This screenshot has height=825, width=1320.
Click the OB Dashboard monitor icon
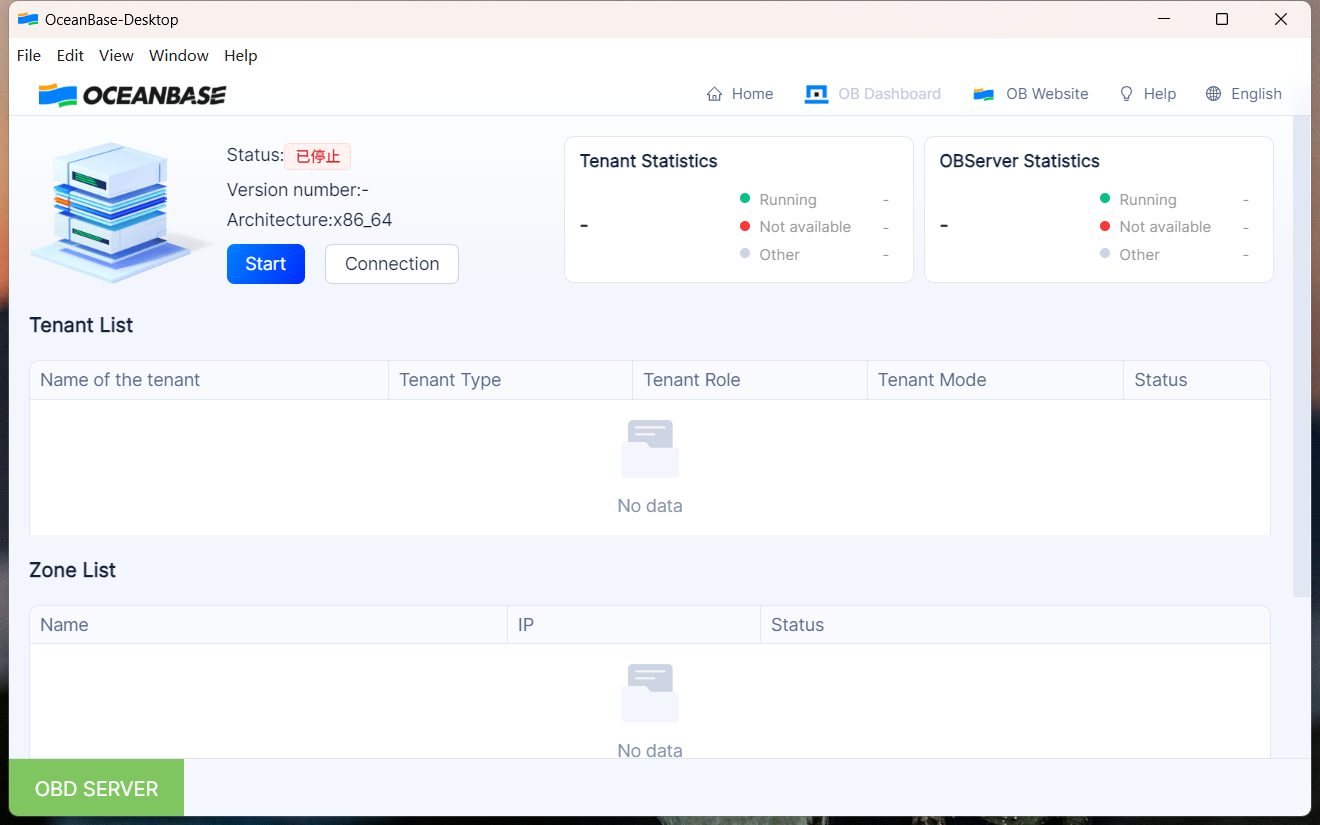(x=816, y=94)
